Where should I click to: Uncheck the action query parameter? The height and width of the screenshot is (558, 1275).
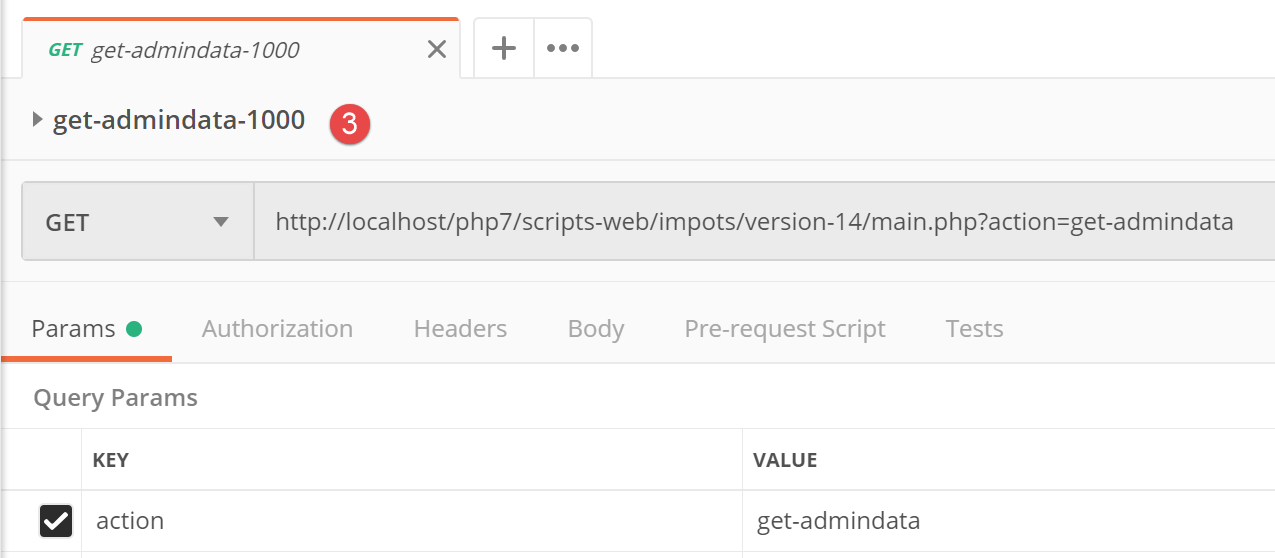pos(56,521)
